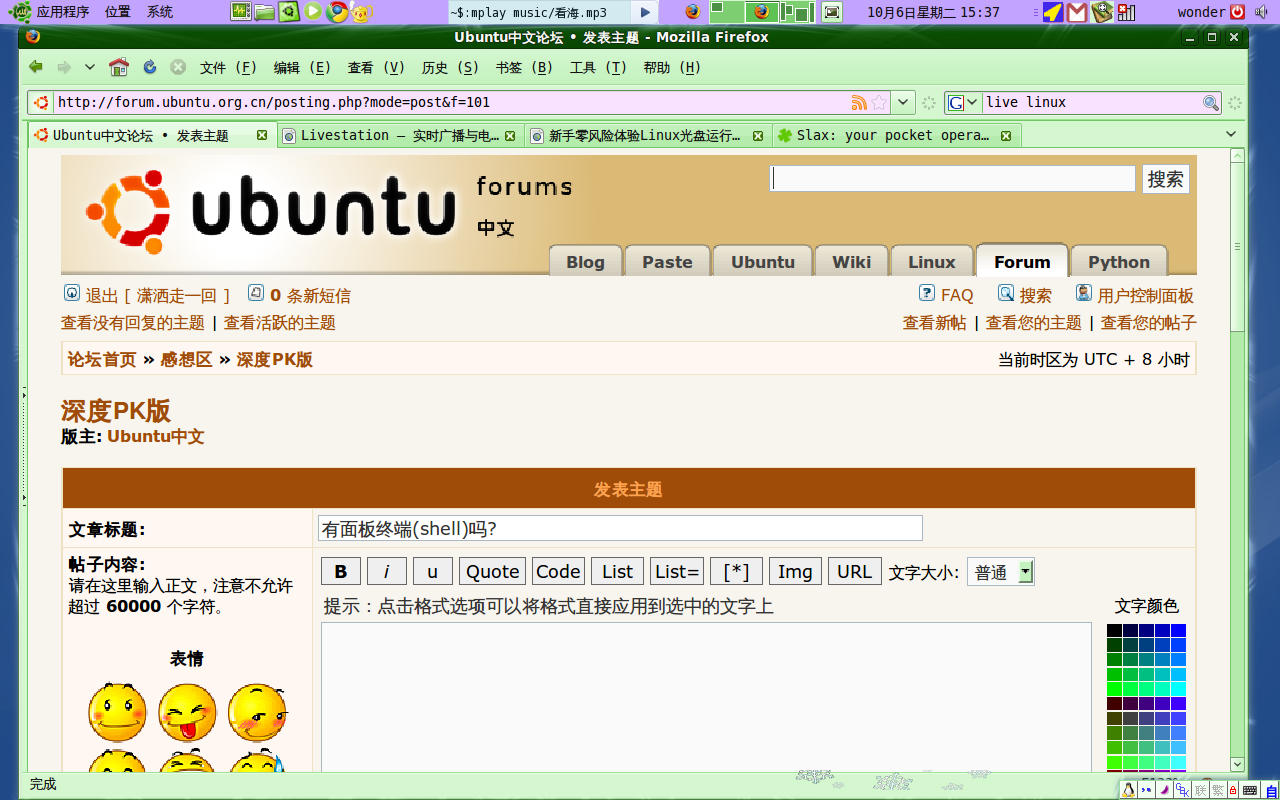
Task: Open the Wiki site tab
Action: (852, 261)
